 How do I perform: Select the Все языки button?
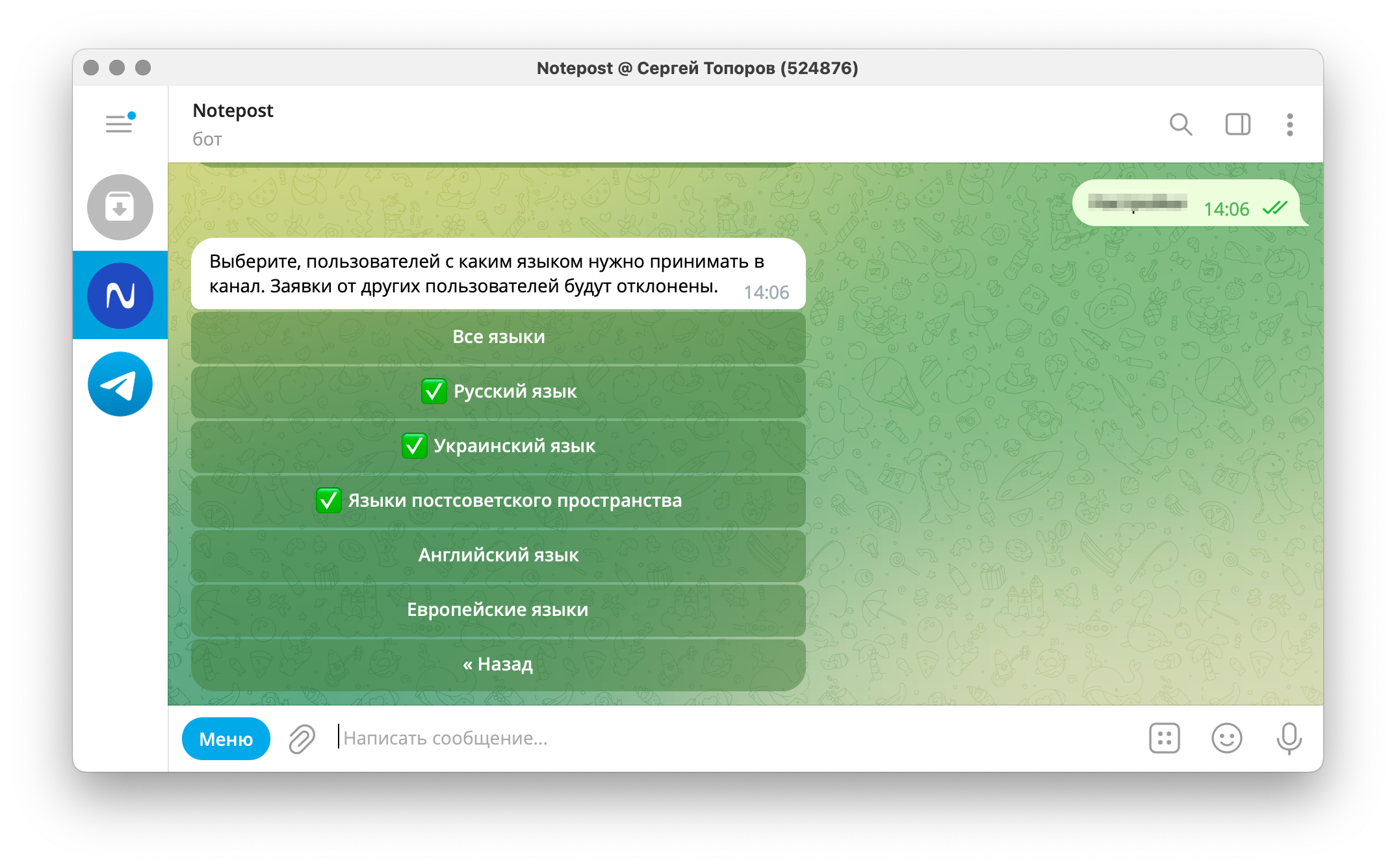pos(498,337)
